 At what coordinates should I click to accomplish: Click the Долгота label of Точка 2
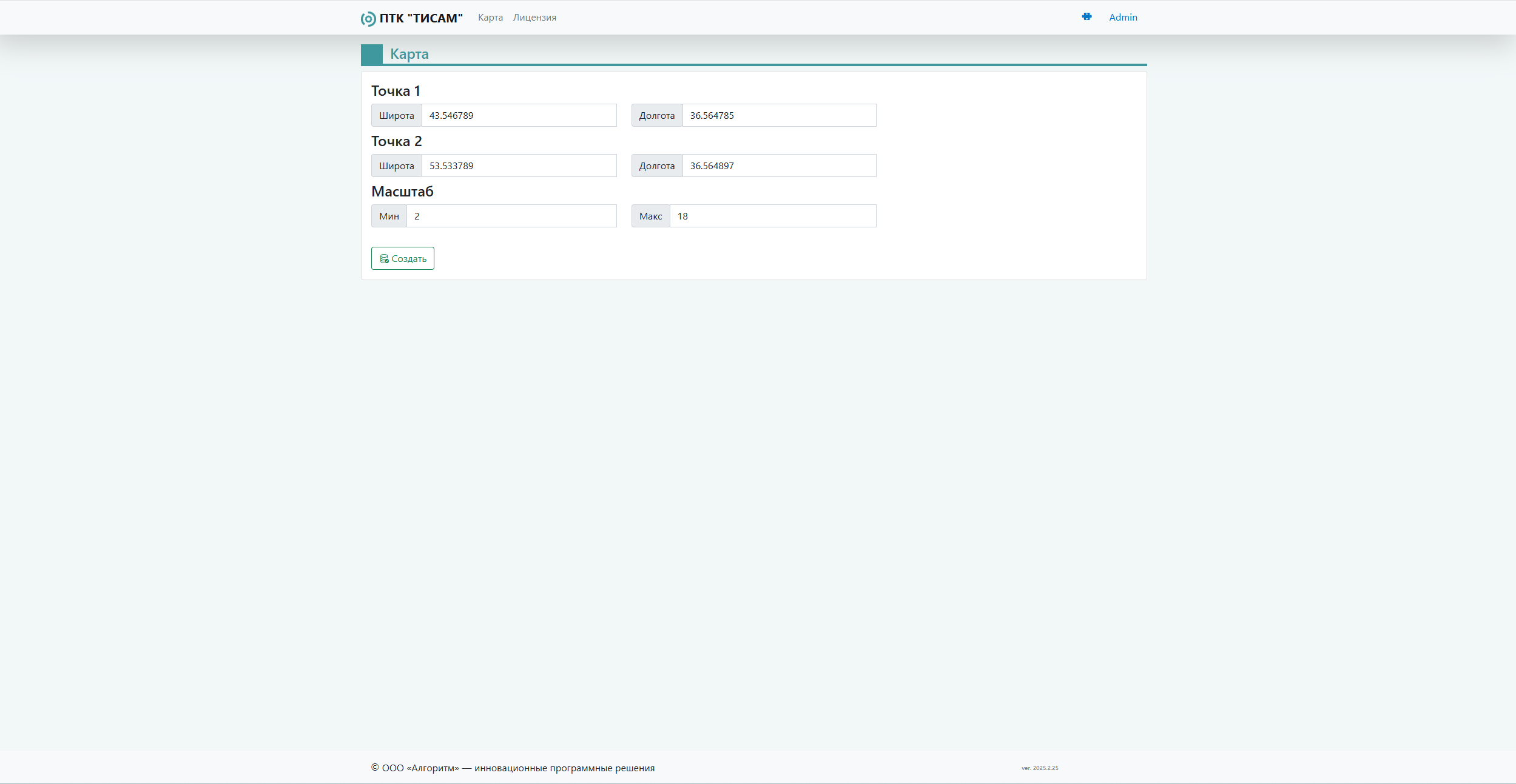click(x=657, y=166)
